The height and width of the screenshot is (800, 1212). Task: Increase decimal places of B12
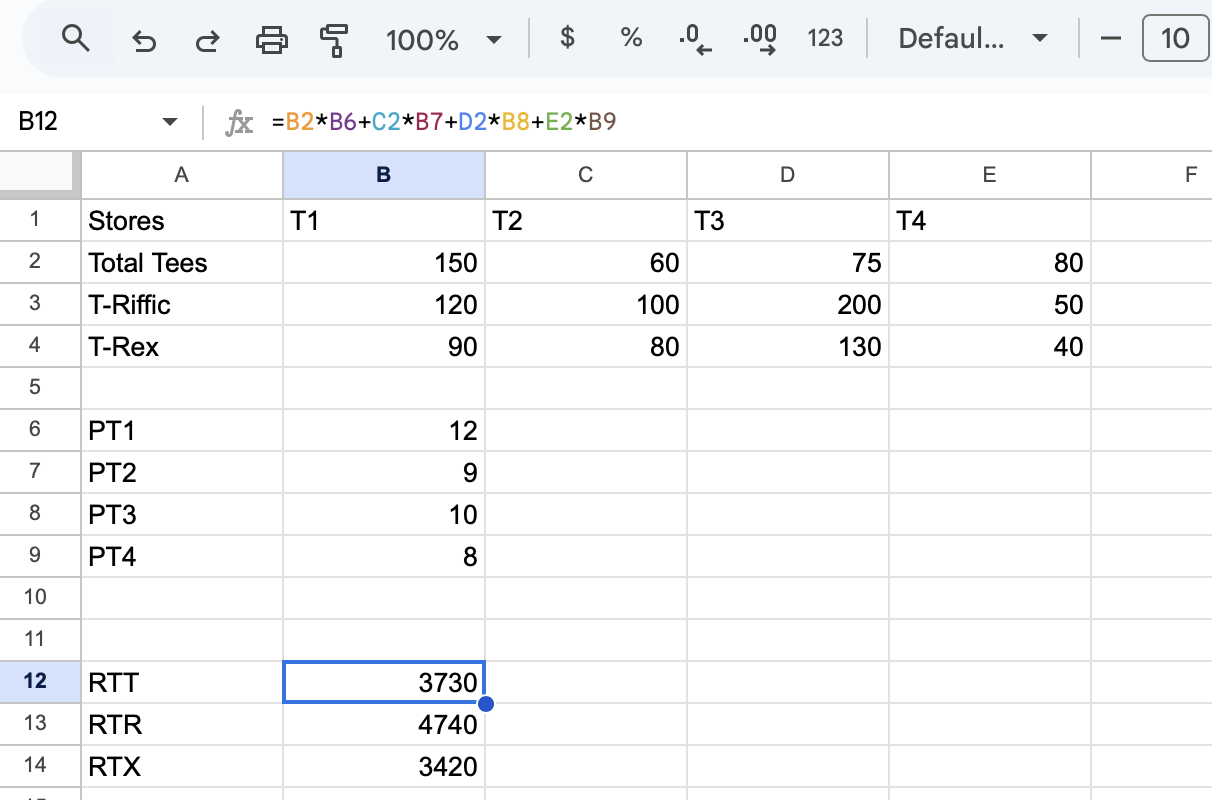[759, 38]
